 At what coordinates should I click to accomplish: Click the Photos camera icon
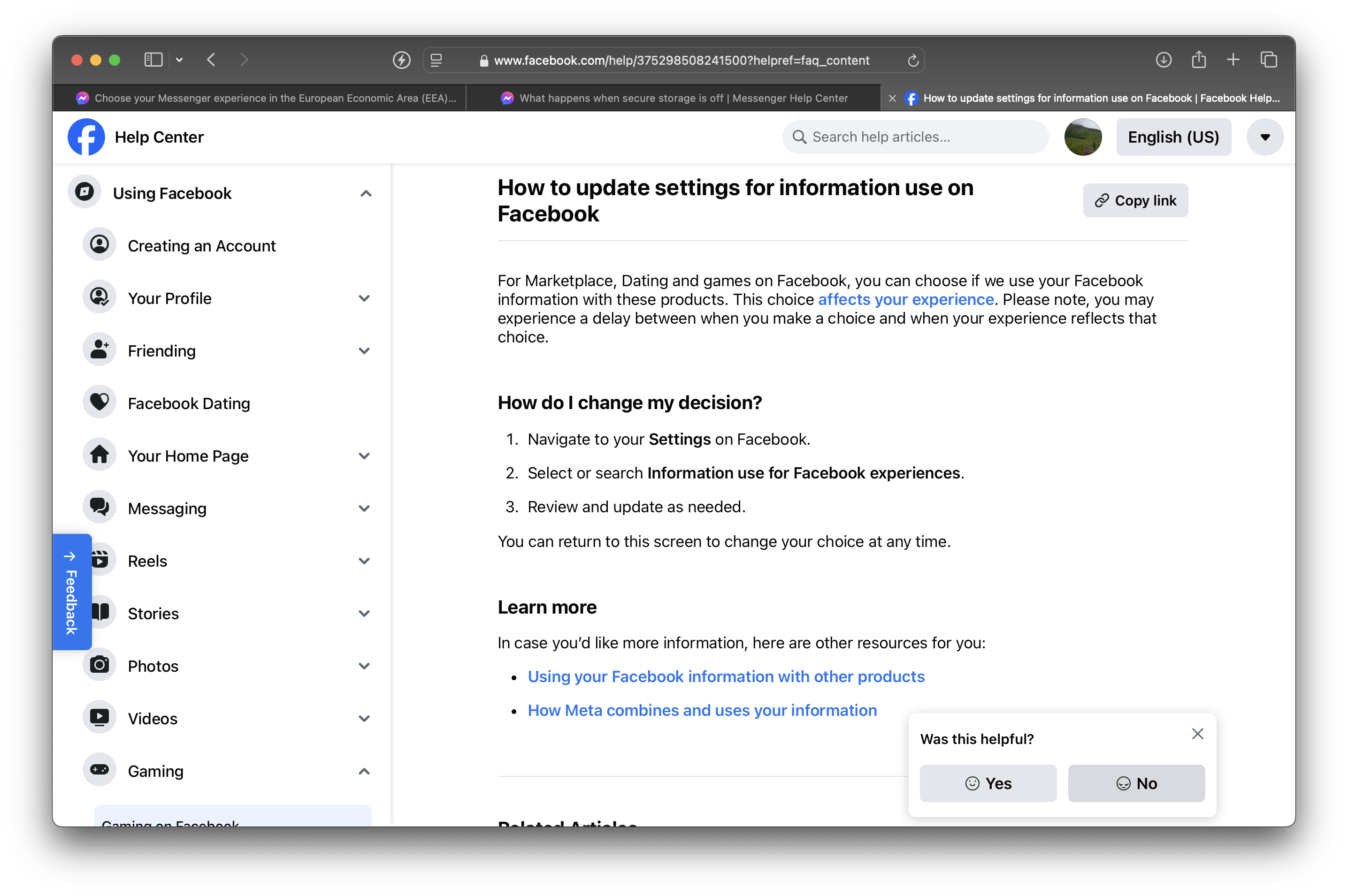[x=100, y=665]
